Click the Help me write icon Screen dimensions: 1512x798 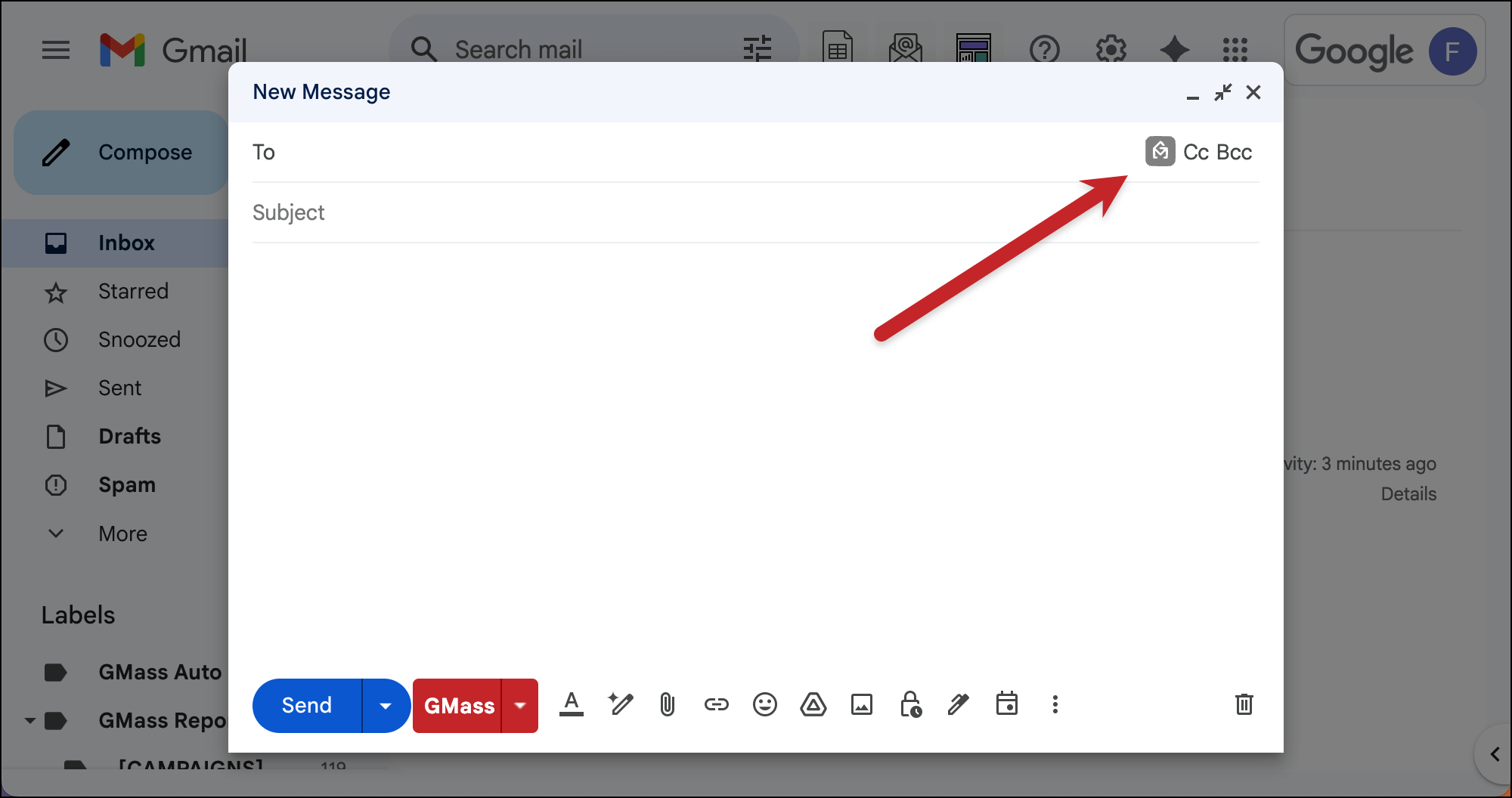click(x=620, y=705)
